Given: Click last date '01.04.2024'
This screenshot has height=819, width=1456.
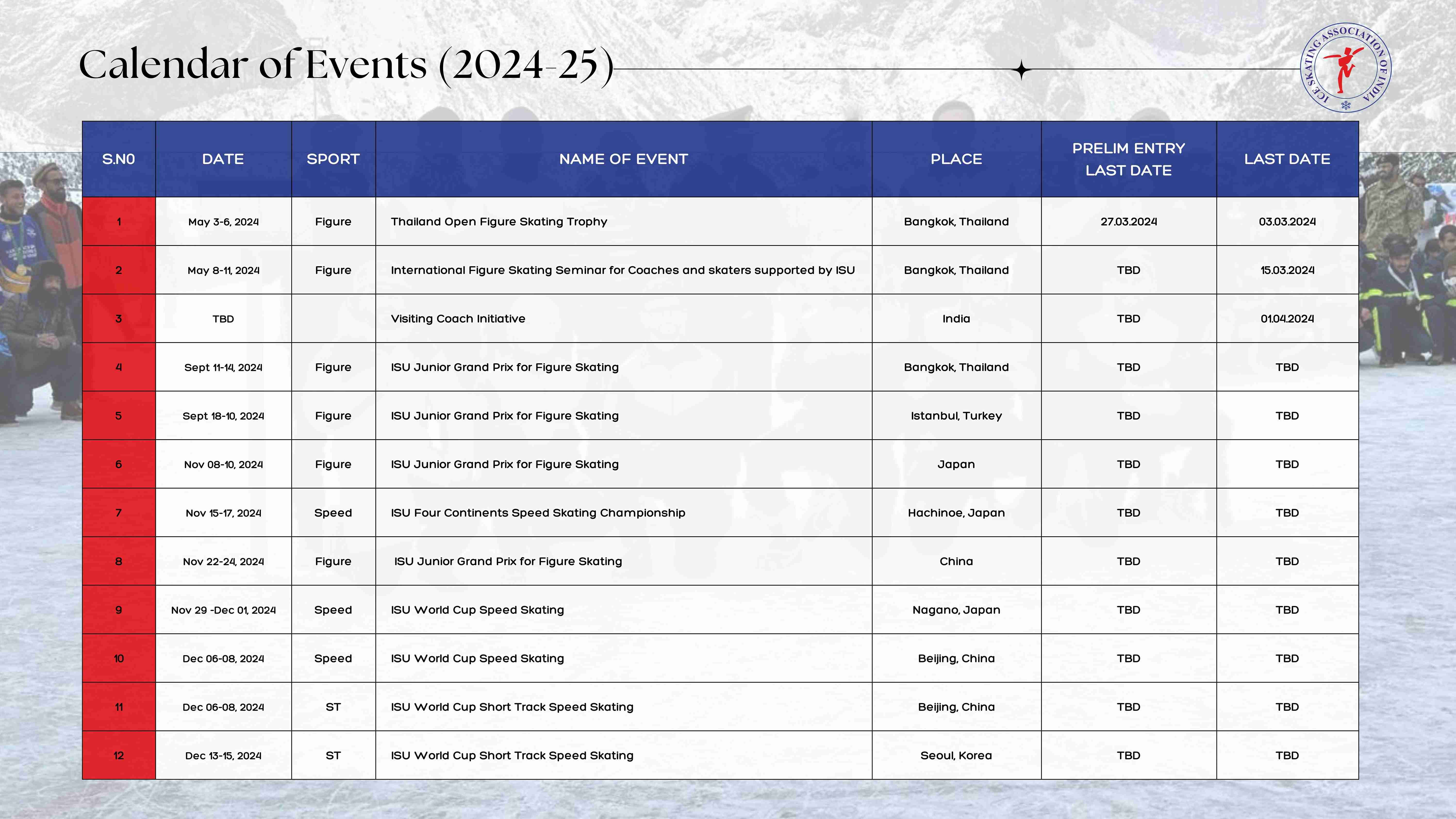Looking at the screenshot, I should (1287, 319).
